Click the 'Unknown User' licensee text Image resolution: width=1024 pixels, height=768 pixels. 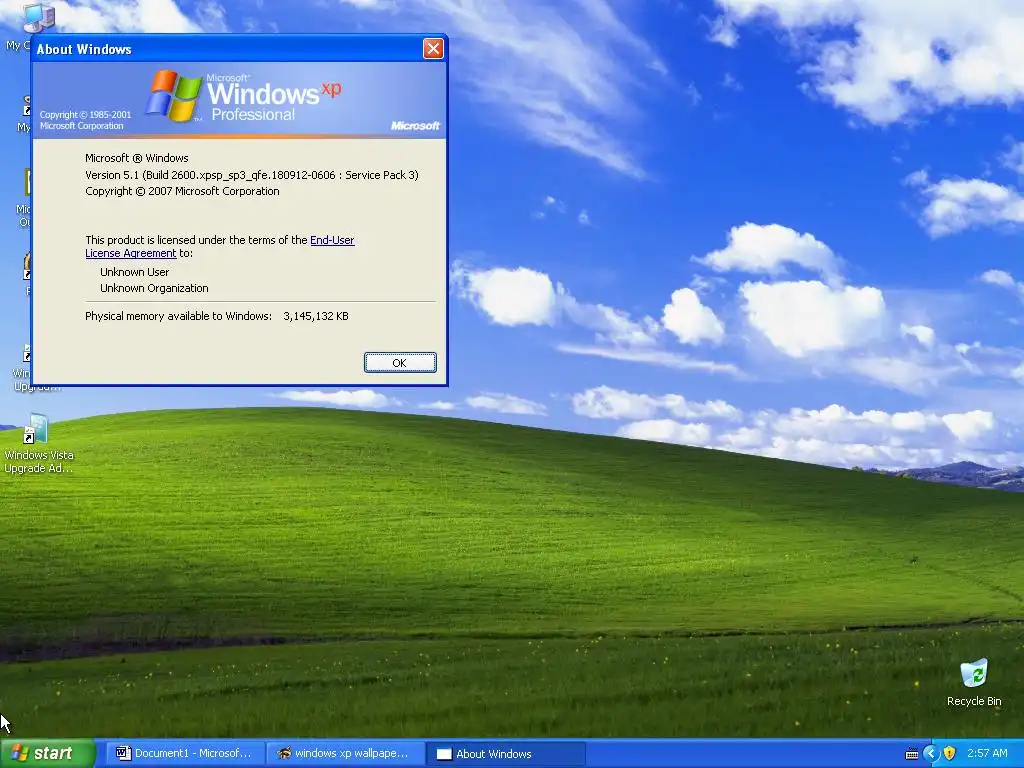point(135,272)
